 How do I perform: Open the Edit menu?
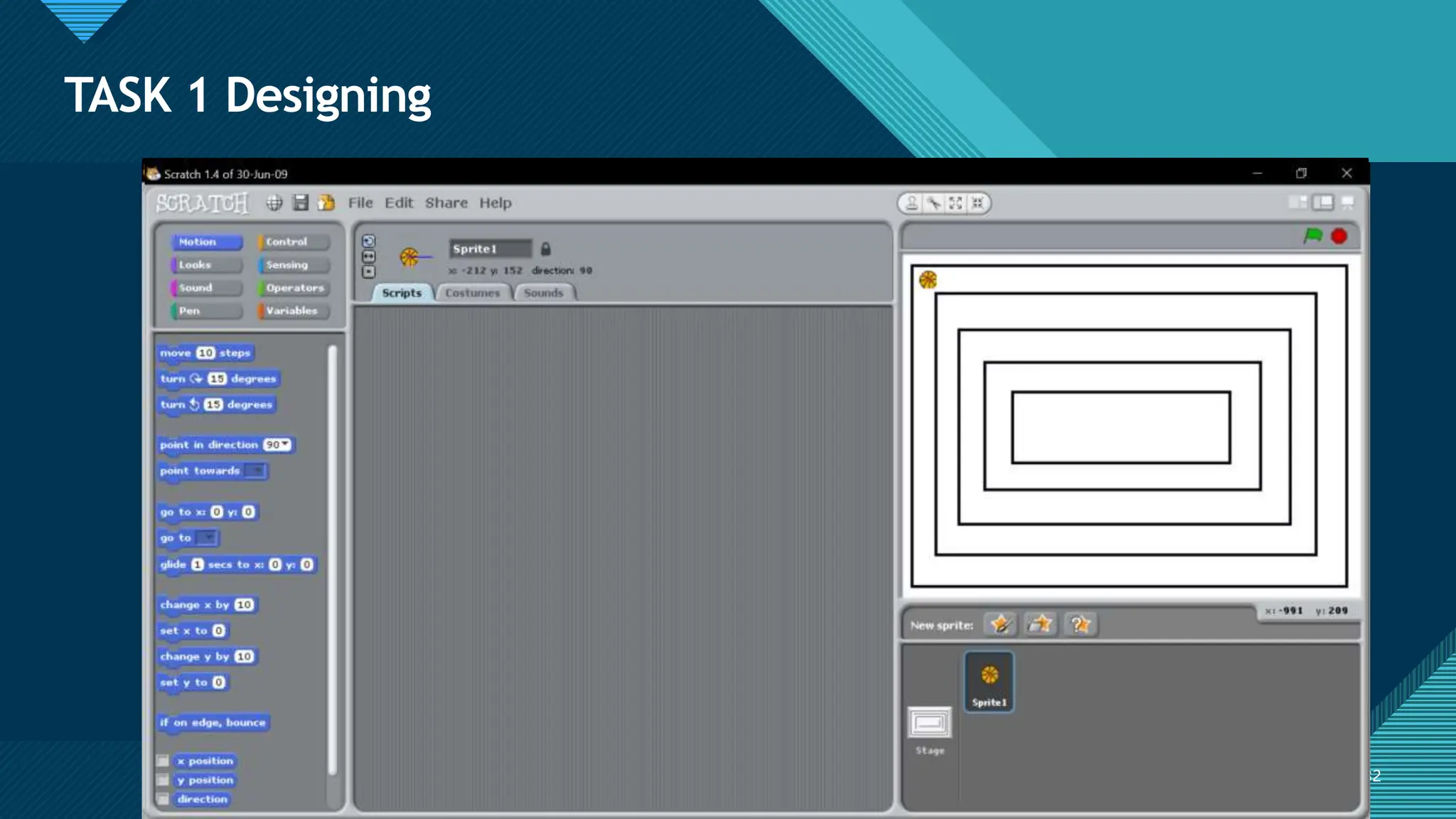399,203
